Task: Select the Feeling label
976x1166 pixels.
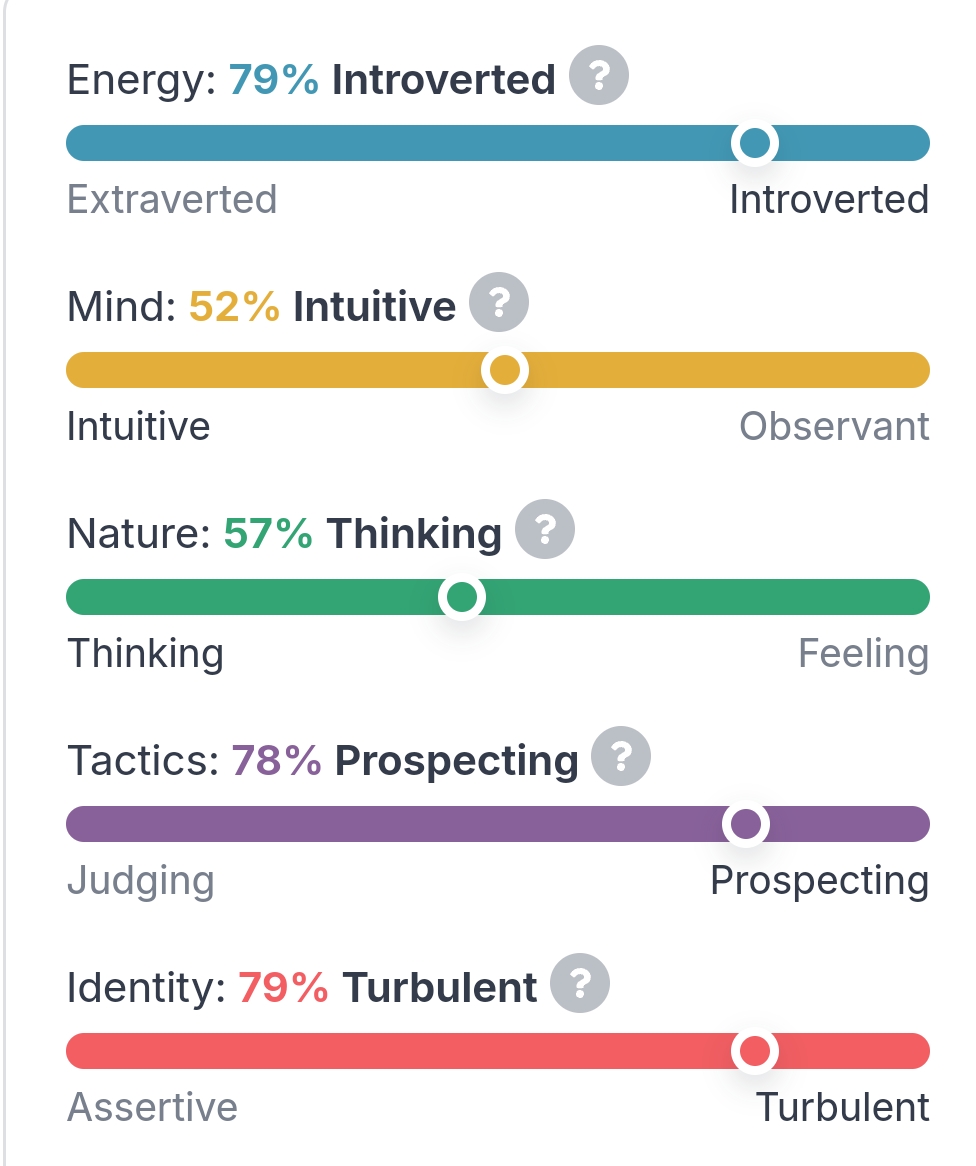Action: 864,654
